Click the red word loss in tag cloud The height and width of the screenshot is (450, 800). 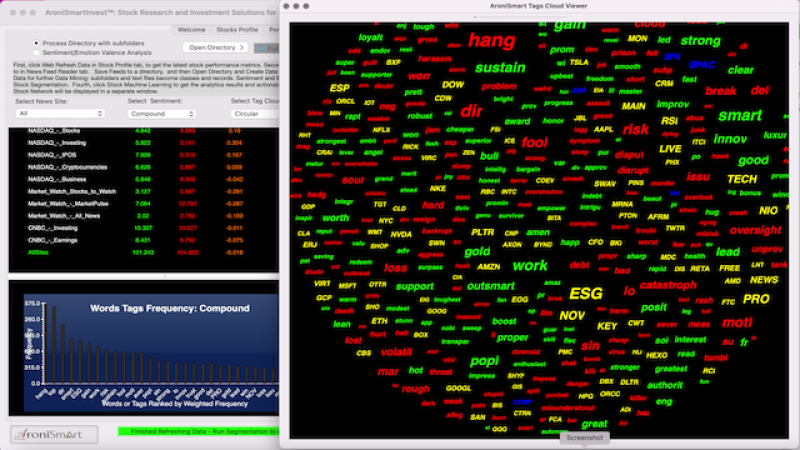[x=395, y=268]
